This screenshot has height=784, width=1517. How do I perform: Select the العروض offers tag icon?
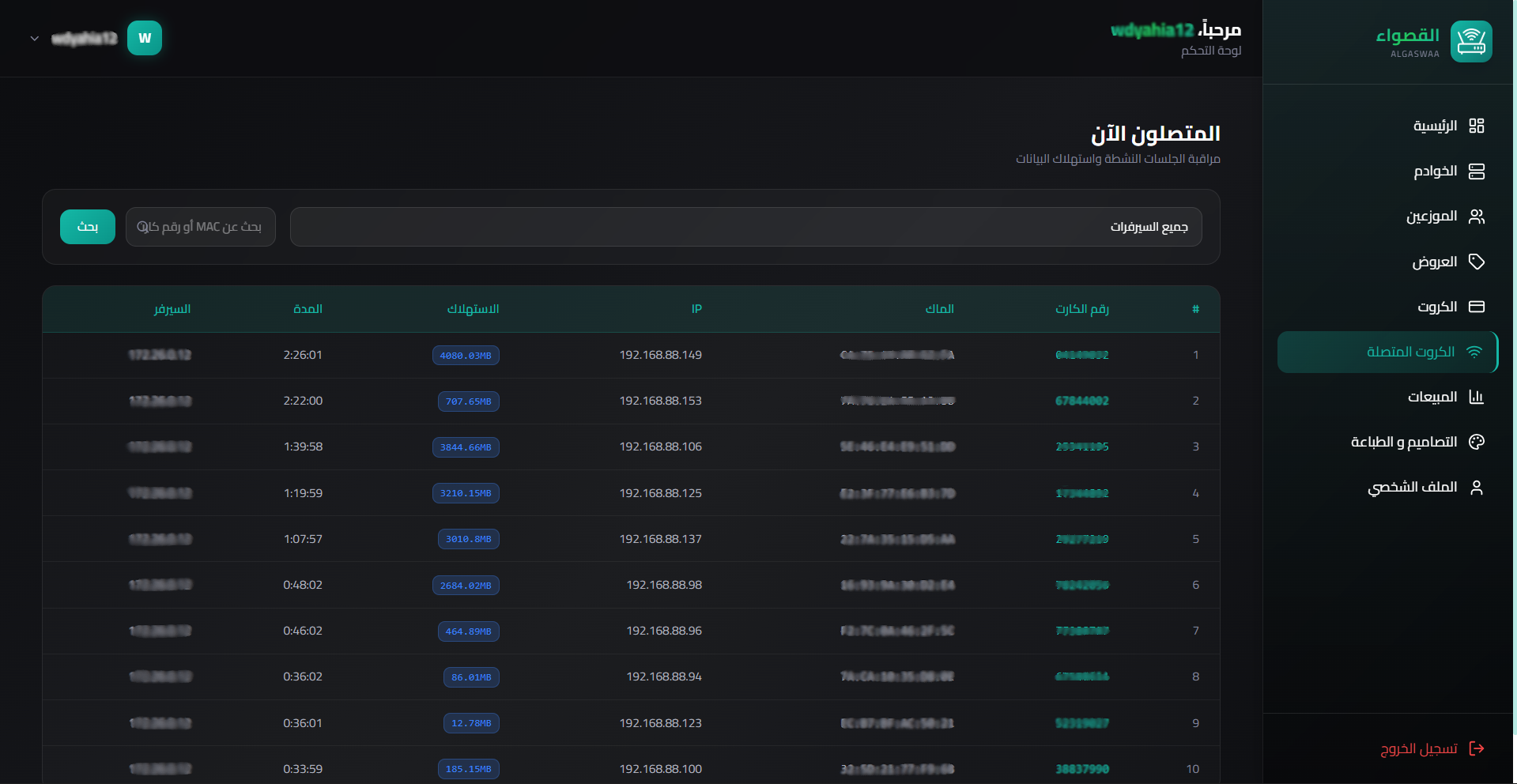[x=1477, y=261]
